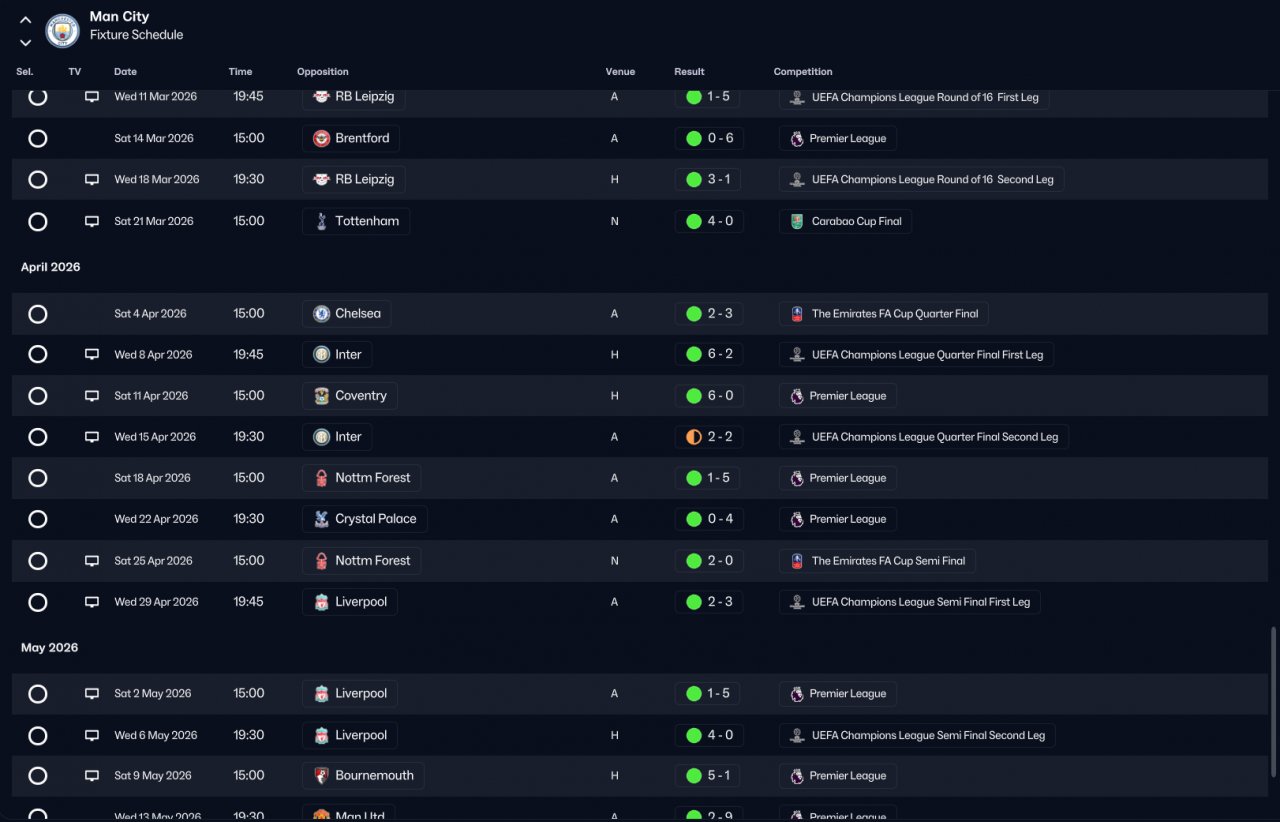
Task: Click the down chevron beside Man City
Action: pyautogui.click(x=26, y=42)
